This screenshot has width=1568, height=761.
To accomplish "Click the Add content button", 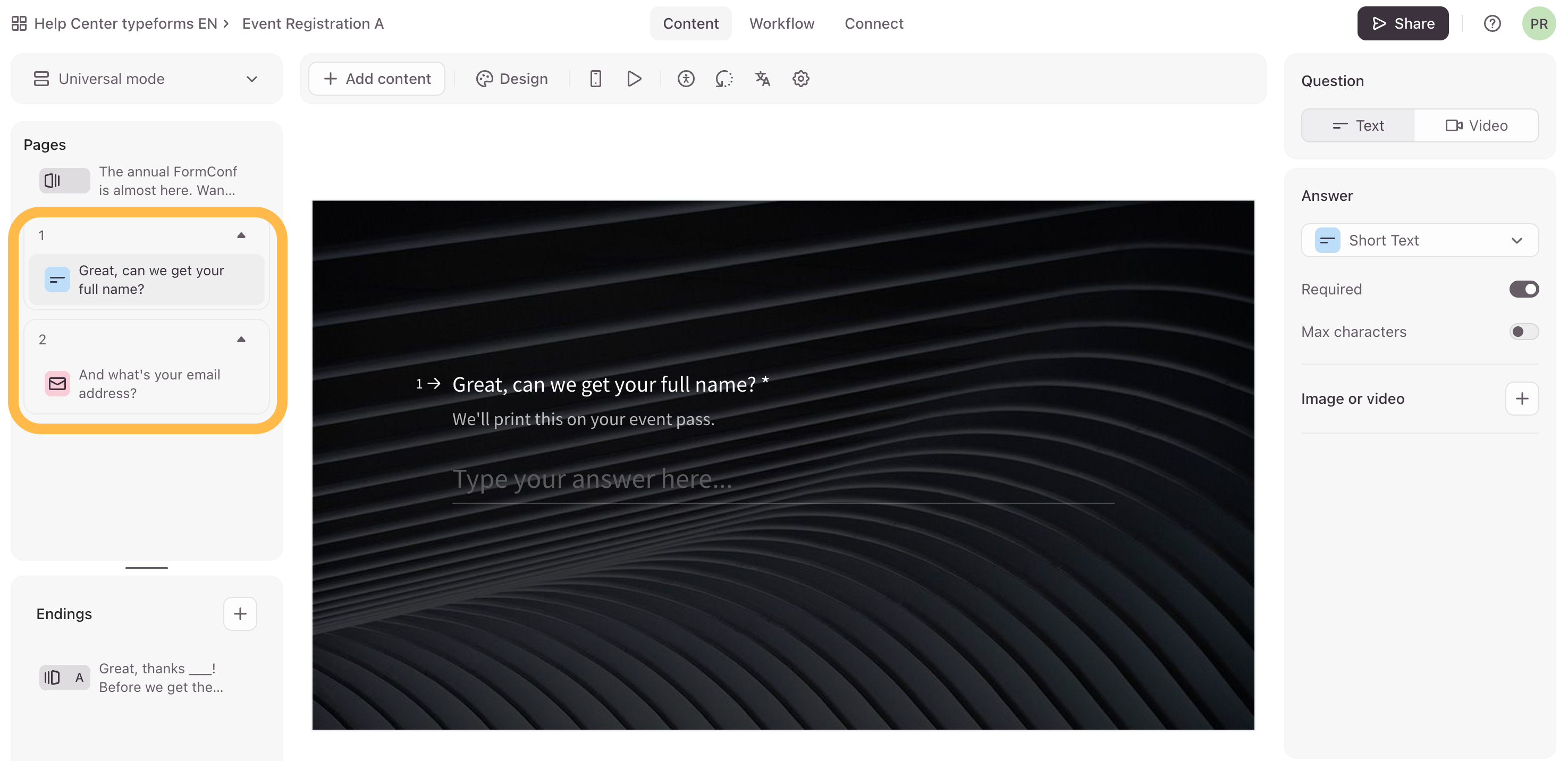I will pyautogui.click(x=377, y=79).
